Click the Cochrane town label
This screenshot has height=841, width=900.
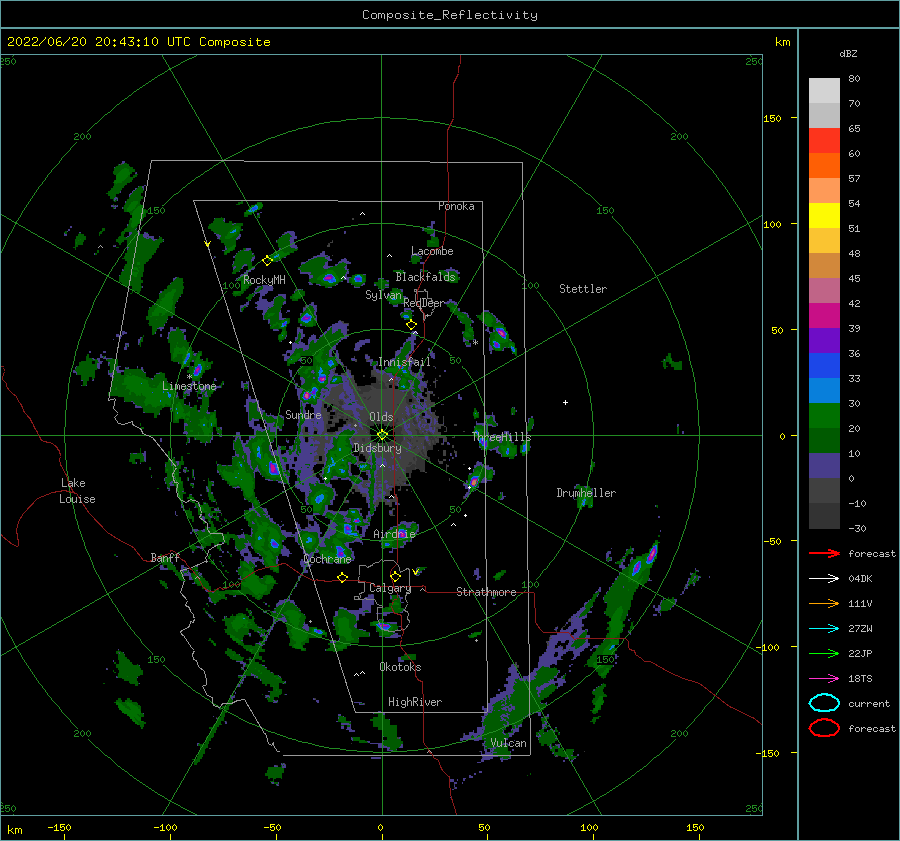[327, 559]
